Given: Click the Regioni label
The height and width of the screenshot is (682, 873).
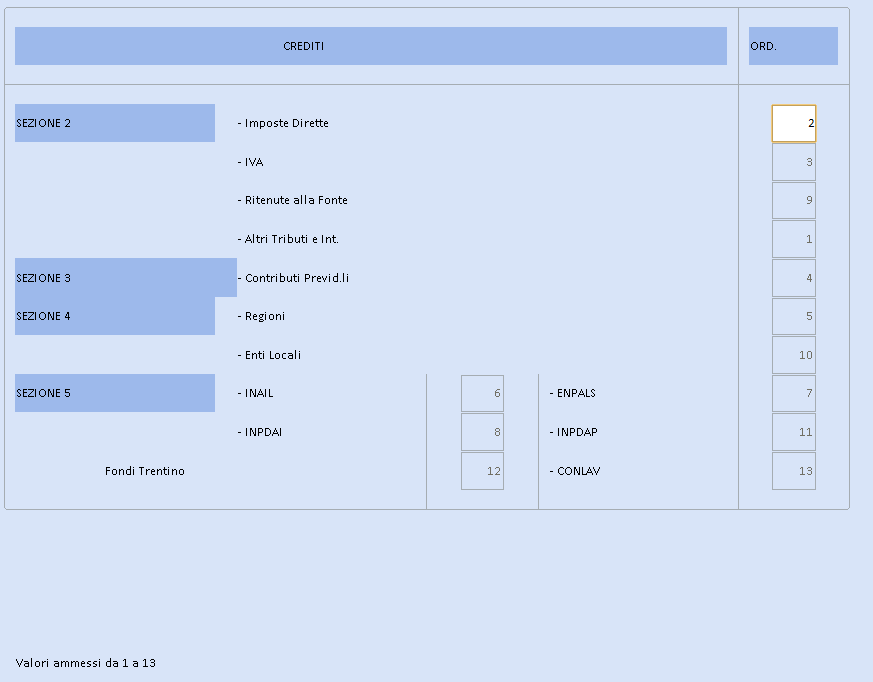Looking at the screenshot, I should pyautogui.click(x=261, y=316).
